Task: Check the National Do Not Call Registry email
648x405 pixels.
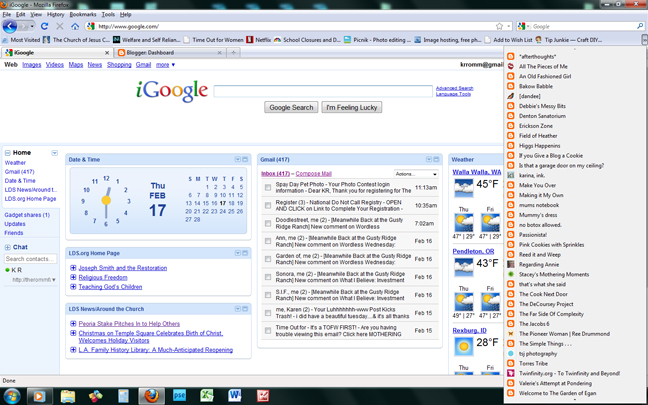Action: [x=268, y=205]
